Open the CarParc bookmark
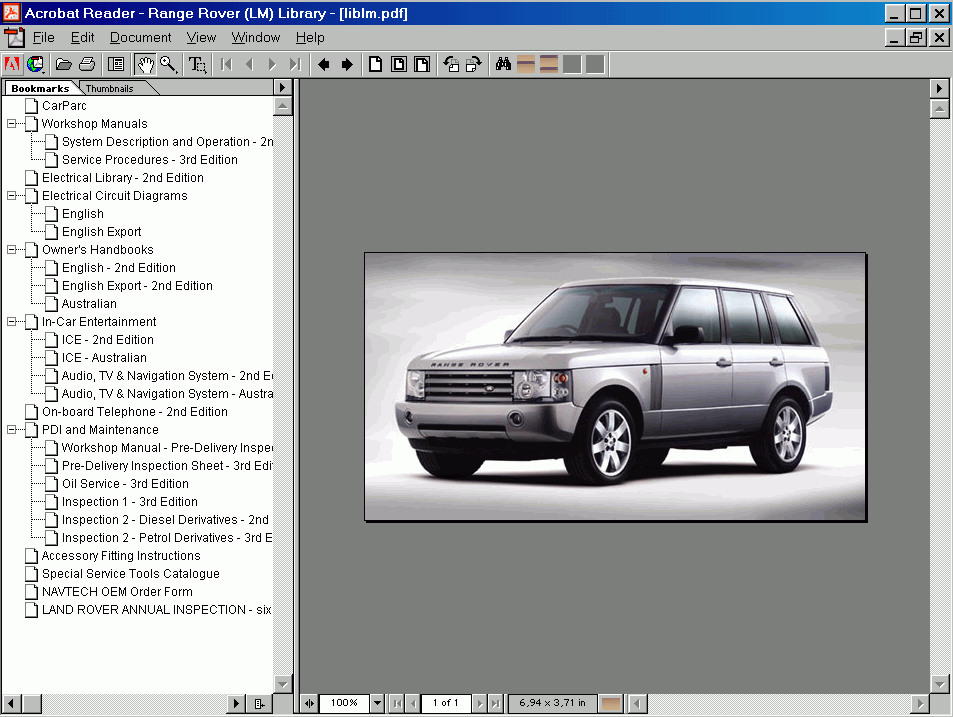 click(x=64, y=106)
